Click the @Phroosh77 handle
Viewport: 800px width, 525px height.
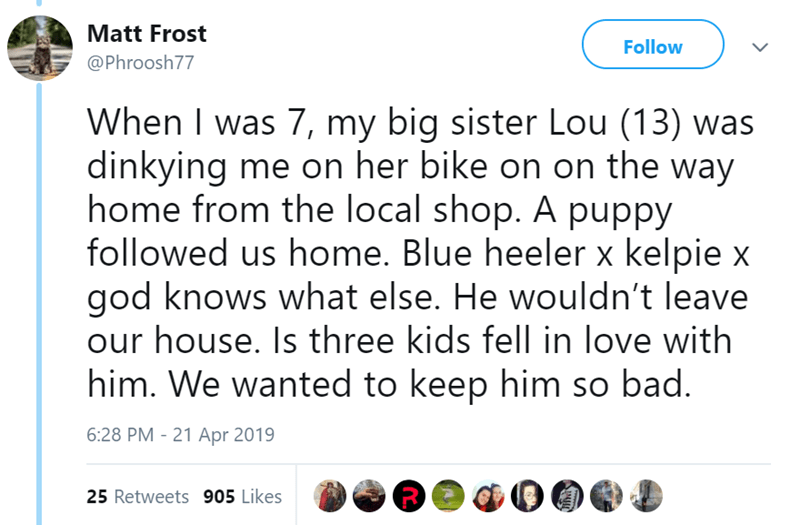tap(140, 63)
